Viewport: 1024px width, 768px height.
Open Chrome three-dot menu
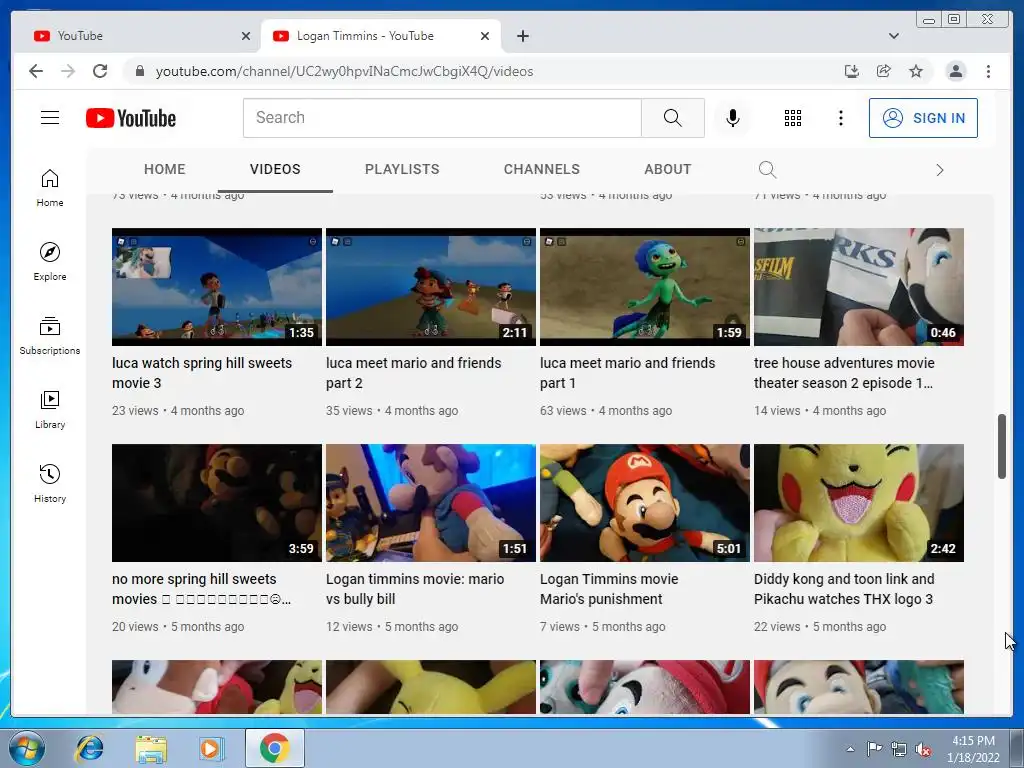tap(988, 71)
